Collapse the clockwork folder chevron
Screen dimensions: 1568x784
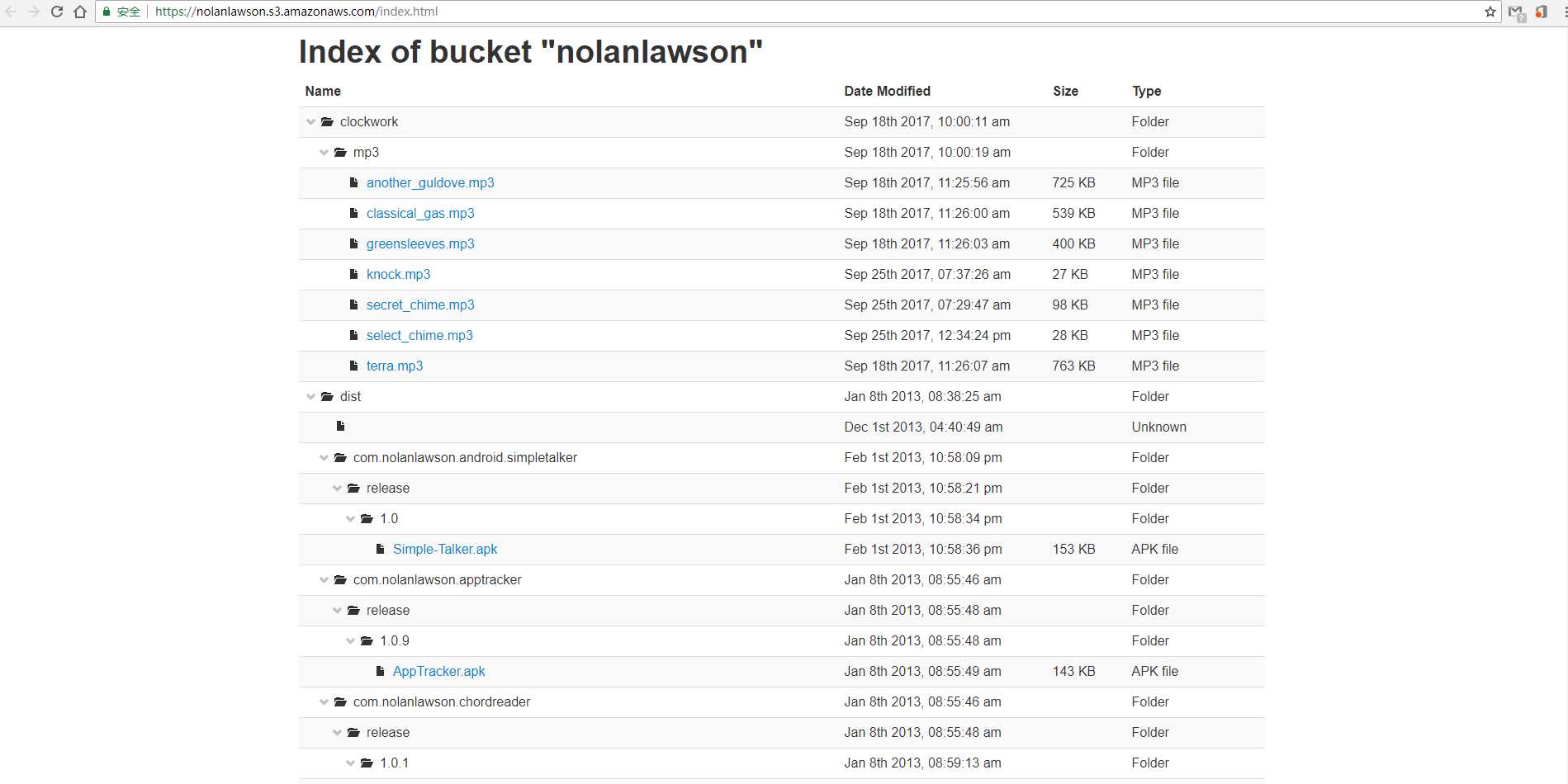pyautogui.click(x=311, y=122)
